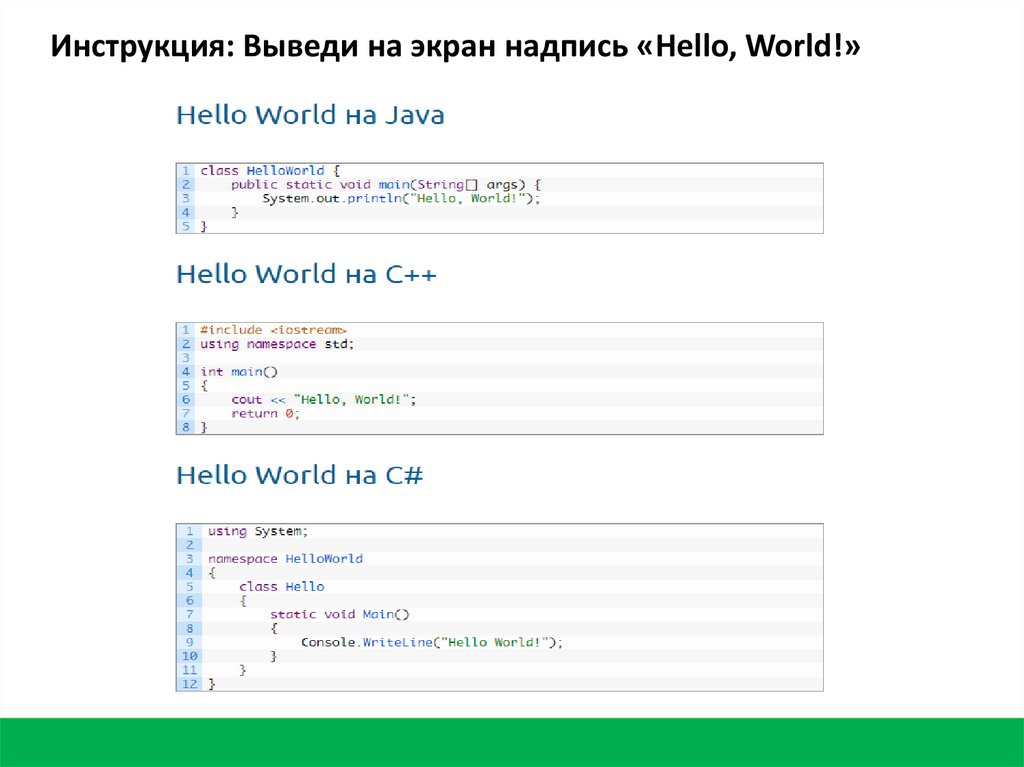Click the line 'class Hello'

[281, 587]
